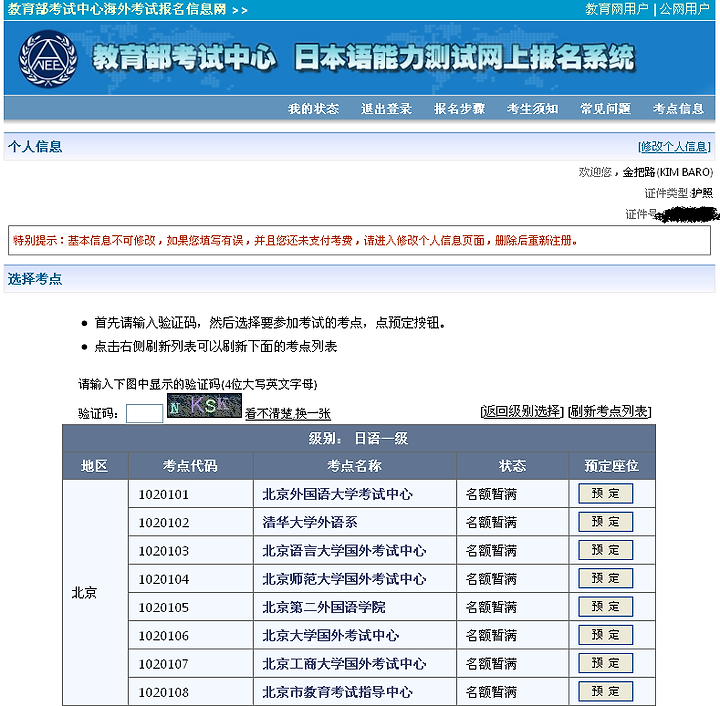Click the 选择考点 section heading
720x706 pixels.
click(x=35, y=279)
